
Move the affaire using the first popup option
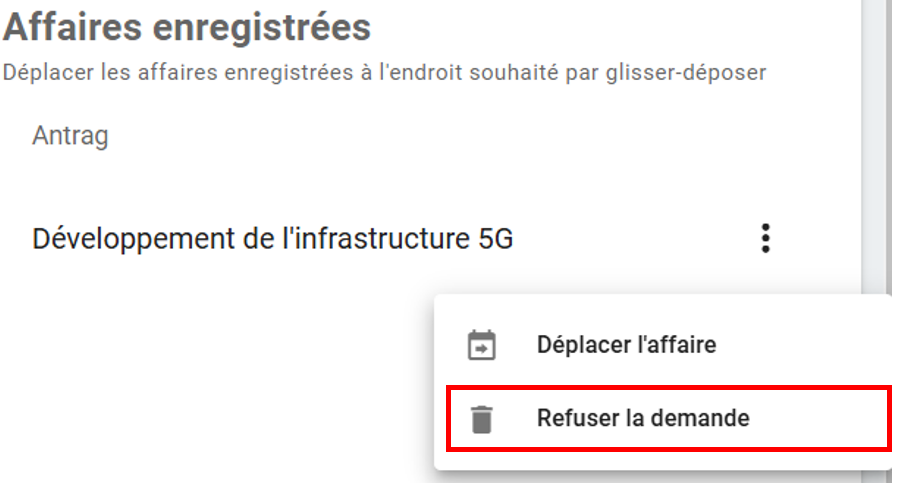tap(626, 346)
